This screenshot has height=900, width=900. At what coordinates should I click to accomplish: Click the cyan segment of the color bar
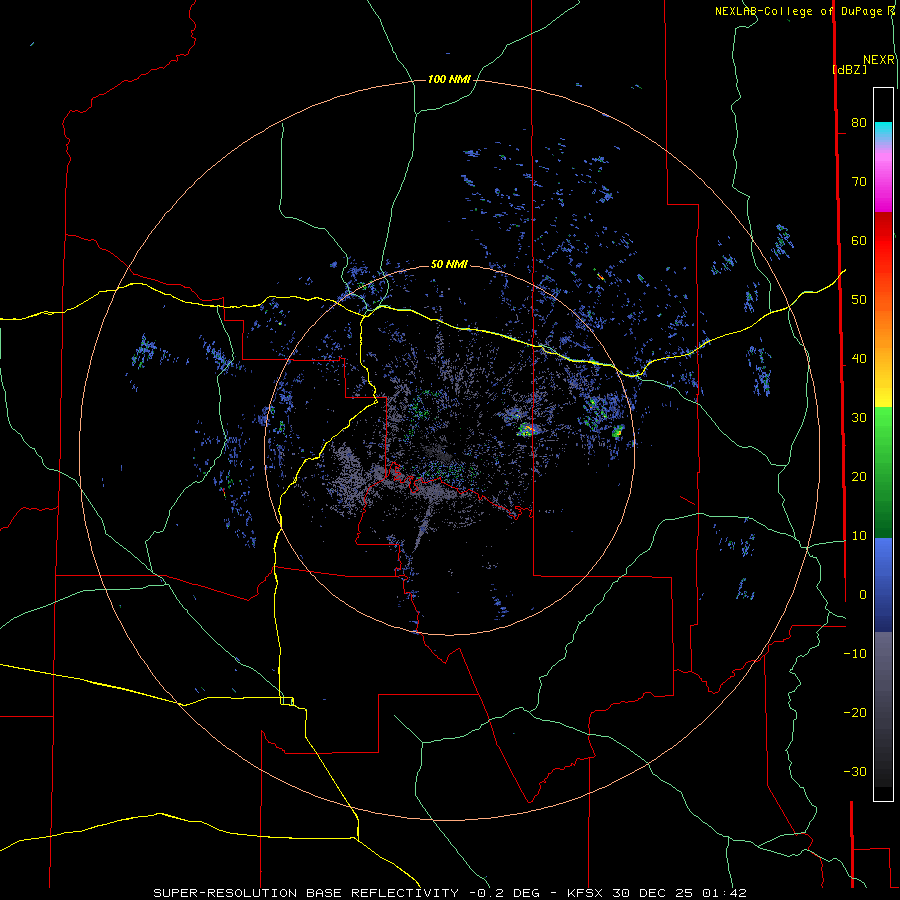point(883,131)
